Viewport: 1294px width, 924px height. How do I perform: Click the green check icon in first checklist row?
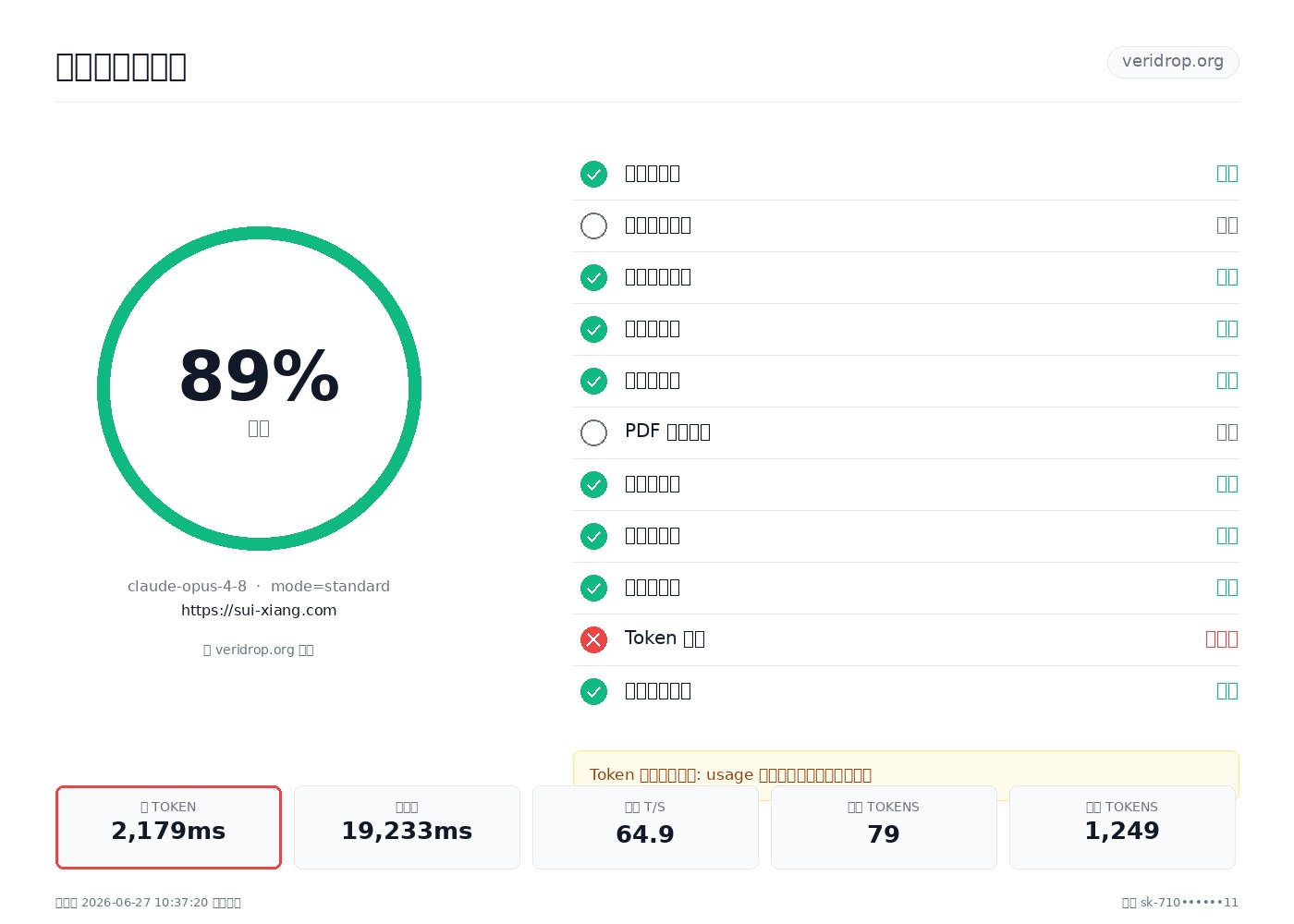[593, 174]
